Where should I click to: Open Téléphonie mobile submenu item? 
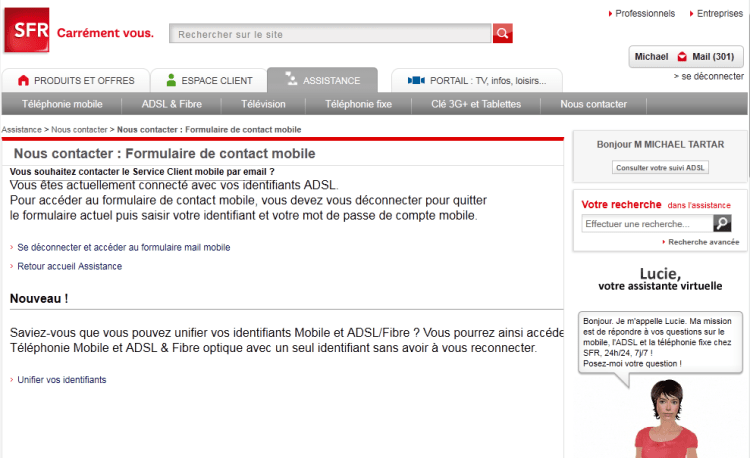point(62,104)
